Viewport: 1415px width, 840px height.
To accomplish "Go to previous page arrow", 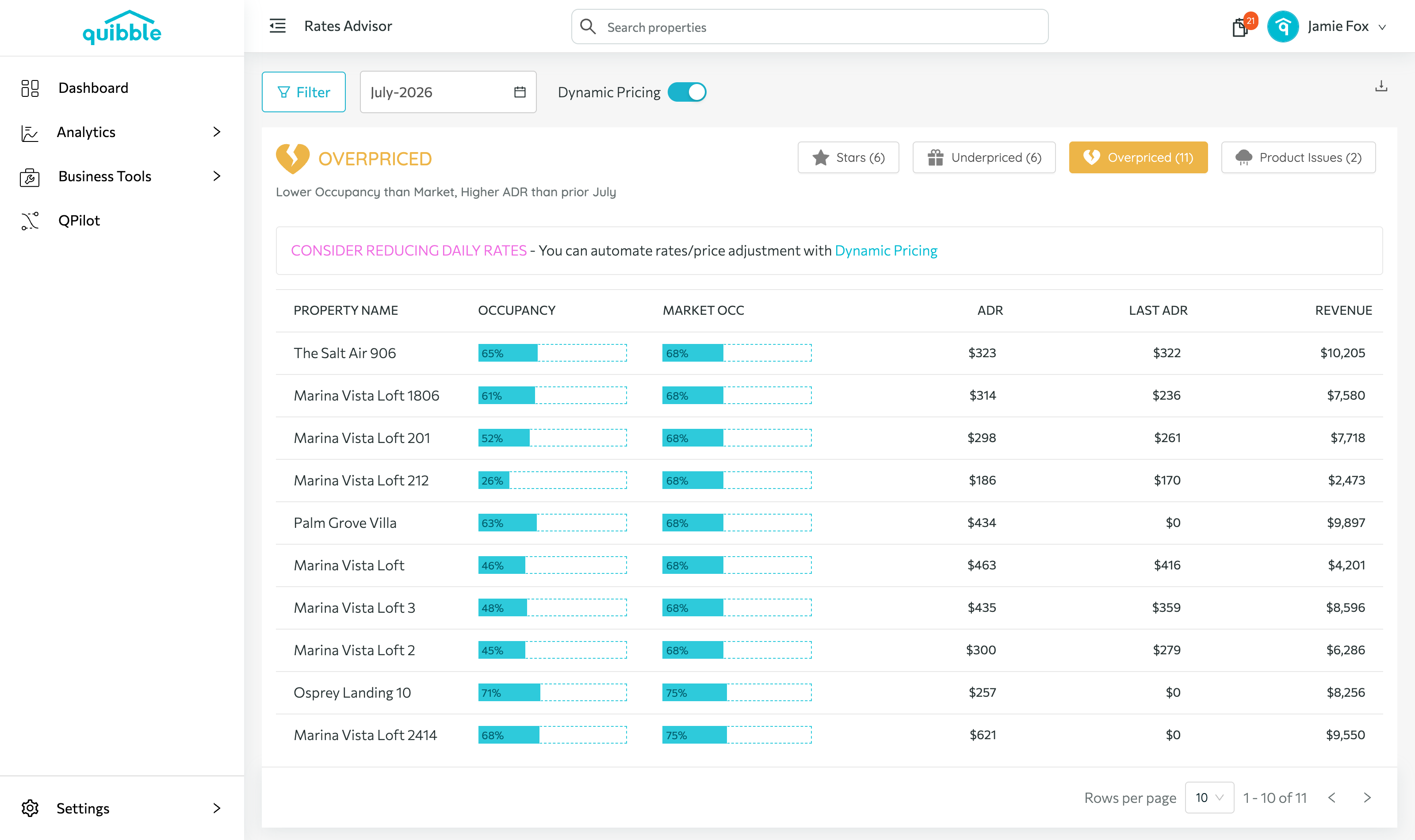I will tap(1332, 798).
